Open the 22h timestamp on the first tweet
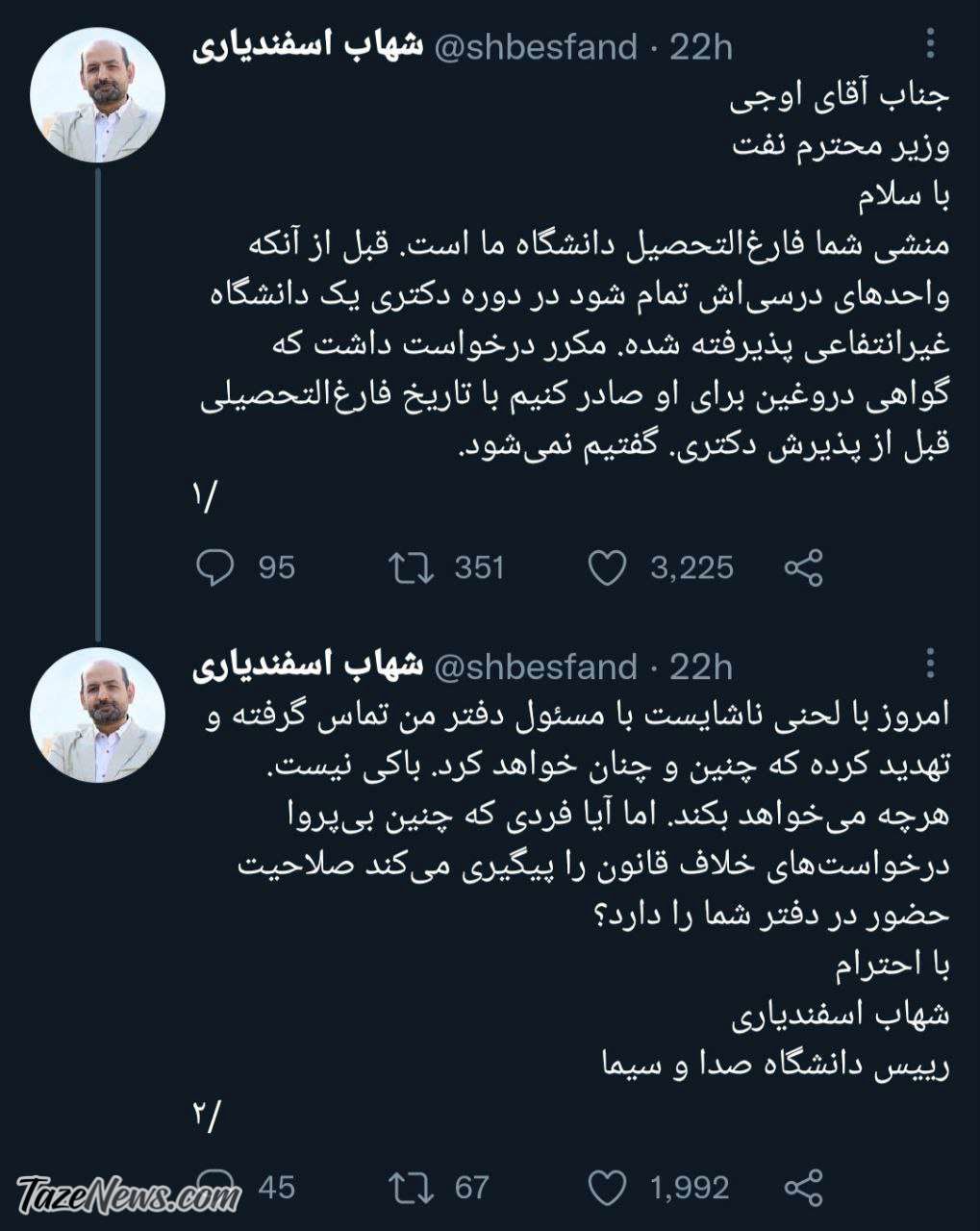980x1231 pixels. click(x=701, y=47)
